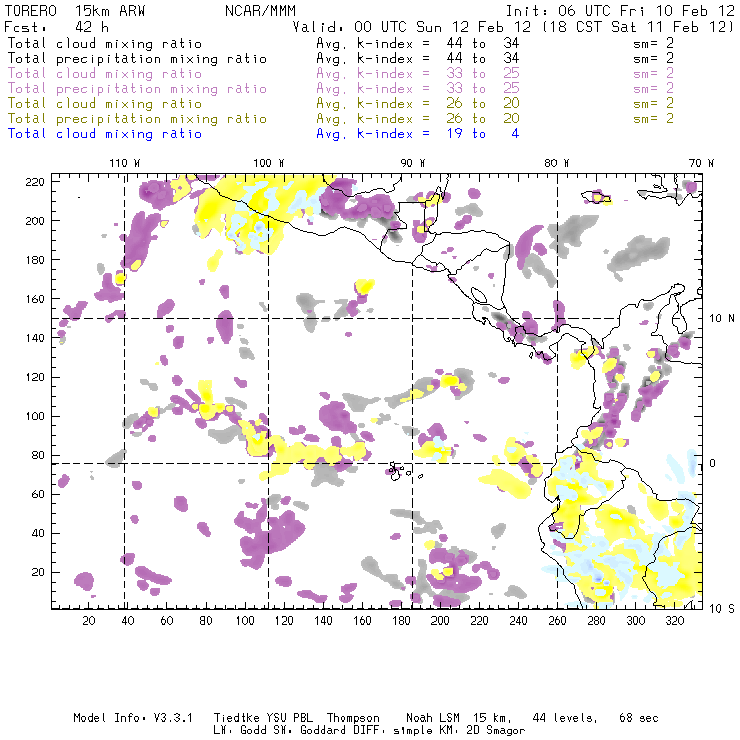The width and height of the screenshot is (740, 740).
Task: Select y-axis tick label 220
Action: point(36,181)
